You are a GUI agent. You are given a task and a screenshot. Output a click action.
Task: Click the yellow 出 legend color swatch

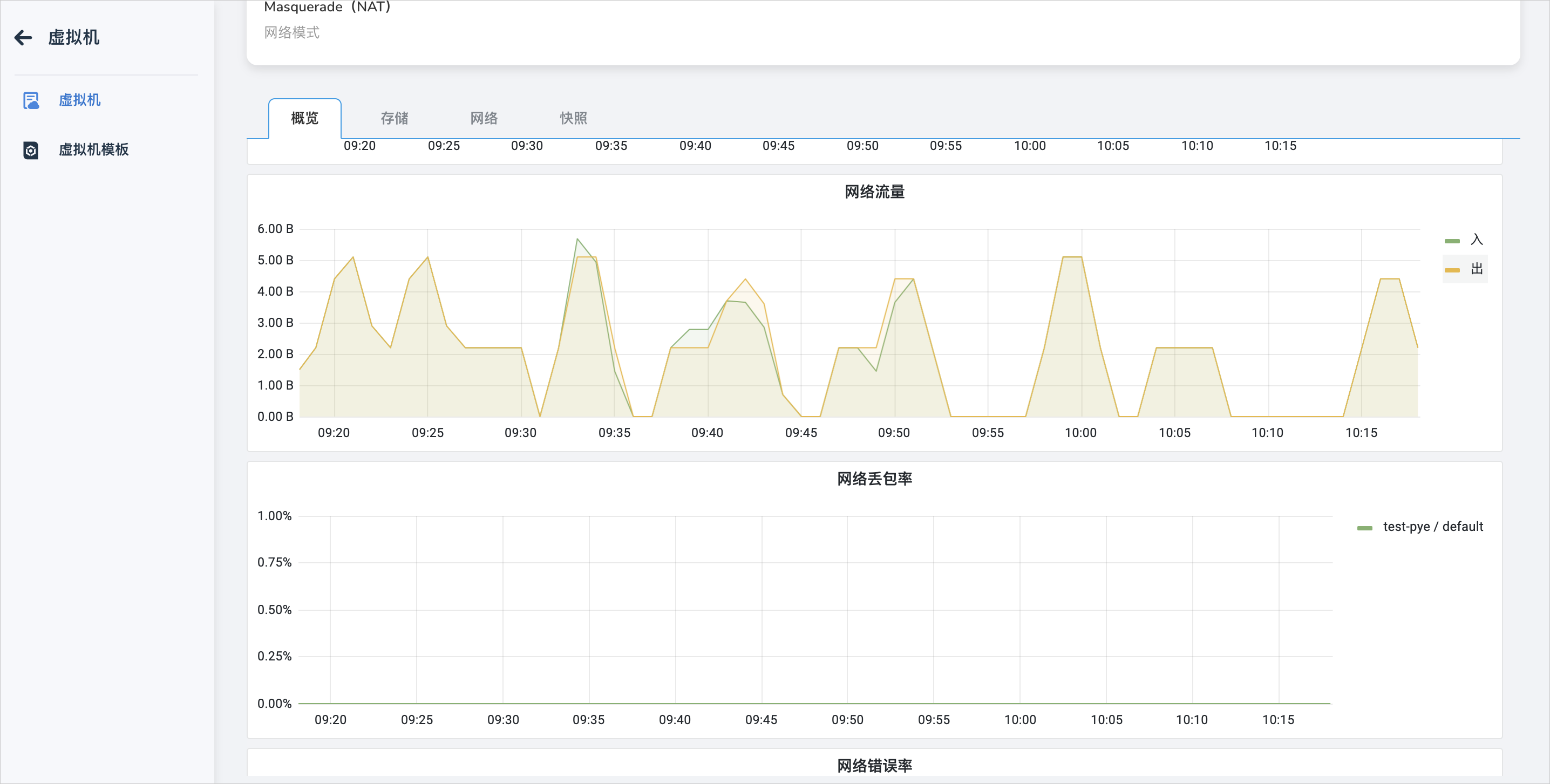point(1452,270)
